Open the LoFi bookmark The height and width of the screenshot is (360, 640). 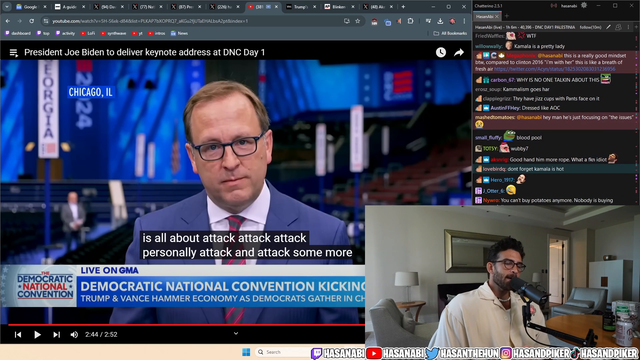[88, 33]
